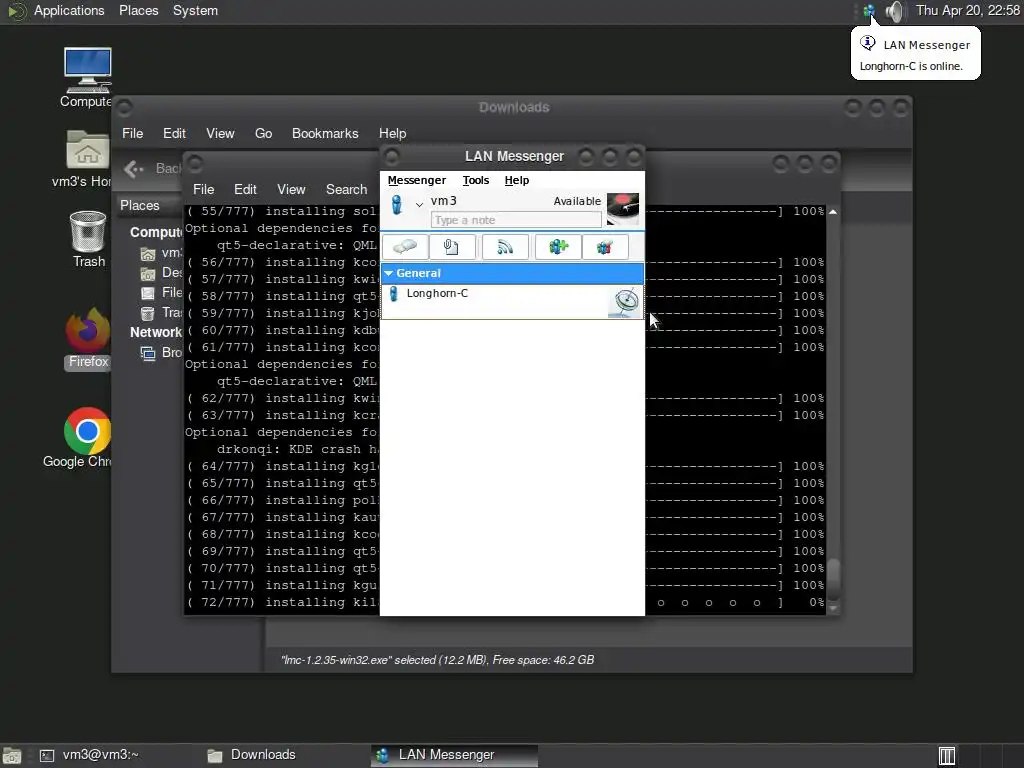The height and width of the screenshot is (768, 1024).
Task: Open the View menu in Downloads window
Action: [220, 133]
